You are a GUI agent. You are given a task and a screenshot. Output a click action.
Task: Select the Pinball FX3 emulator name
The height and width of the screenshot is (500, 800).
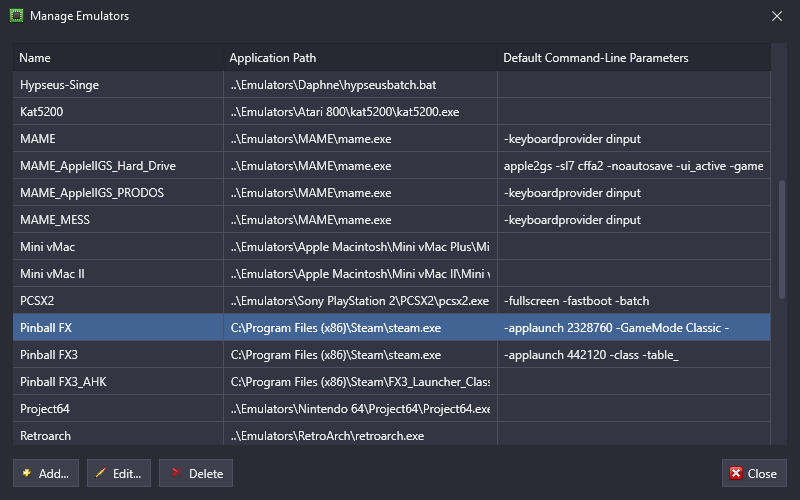coord(49,355)
